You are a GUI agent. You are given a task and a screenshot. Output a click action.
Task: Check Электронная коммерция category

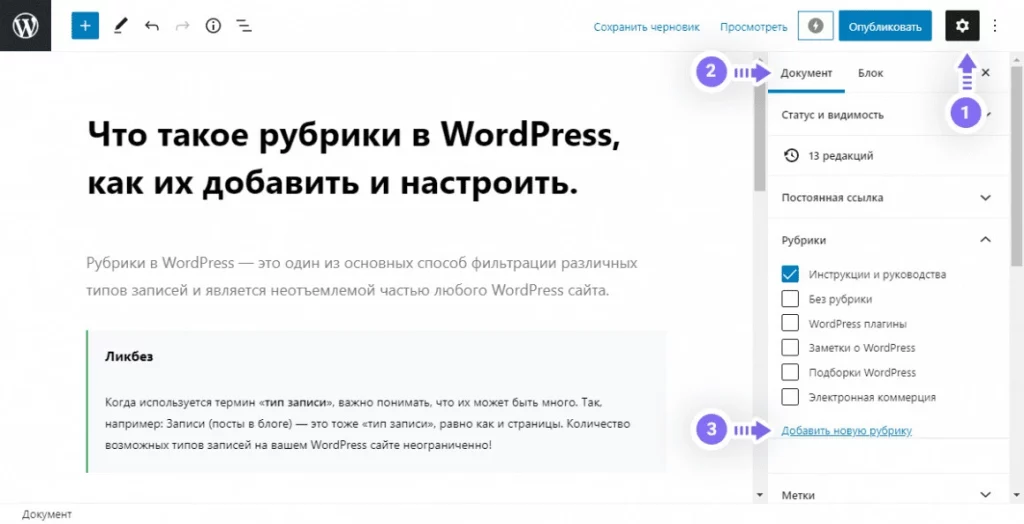(790, 397)
